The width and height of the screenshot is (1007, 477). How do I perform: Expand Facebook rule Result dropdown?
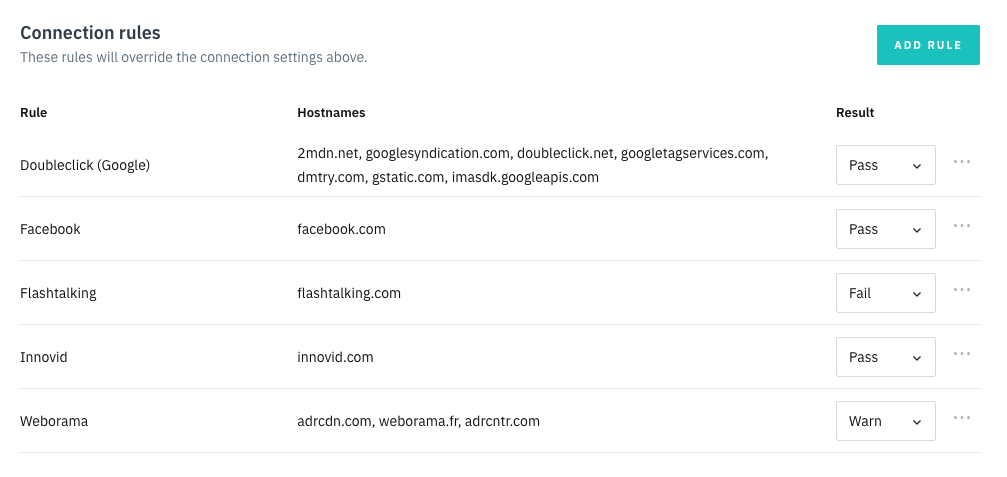coord(885,229)
